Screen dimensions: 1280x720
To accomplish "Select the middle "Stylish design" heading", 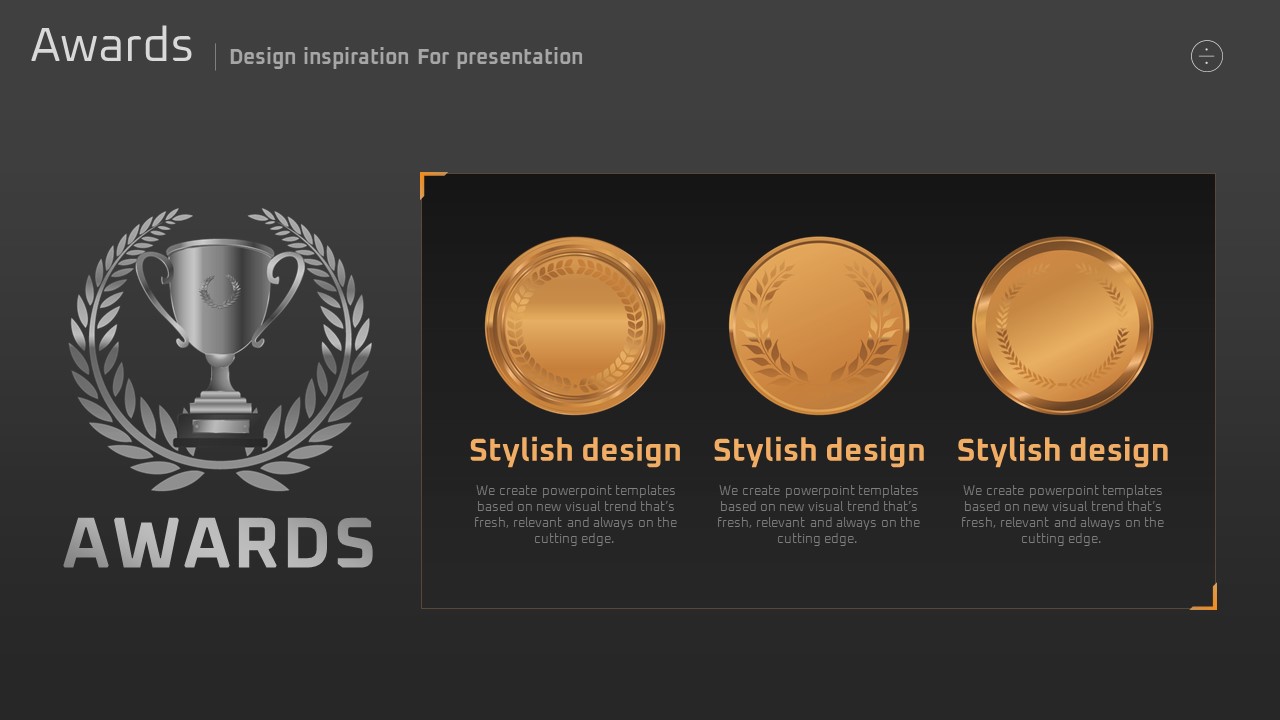I will pos(819,450).
